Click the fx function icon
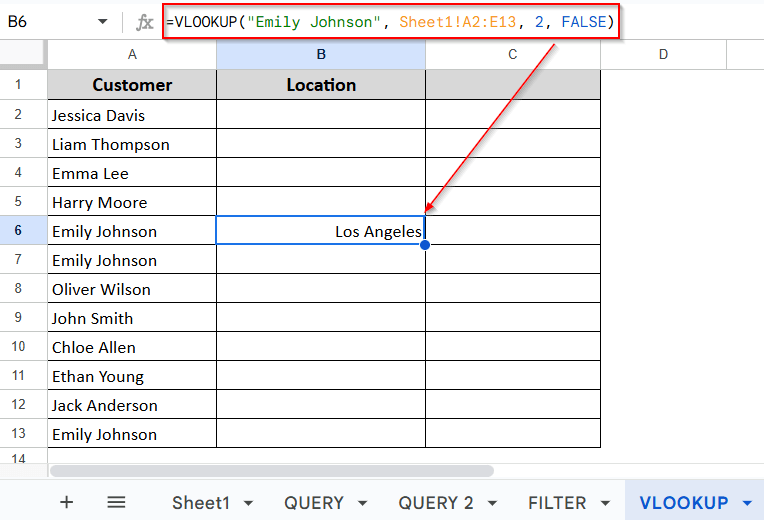The width and height of the screenshot is (764, 520). (144, 22)
